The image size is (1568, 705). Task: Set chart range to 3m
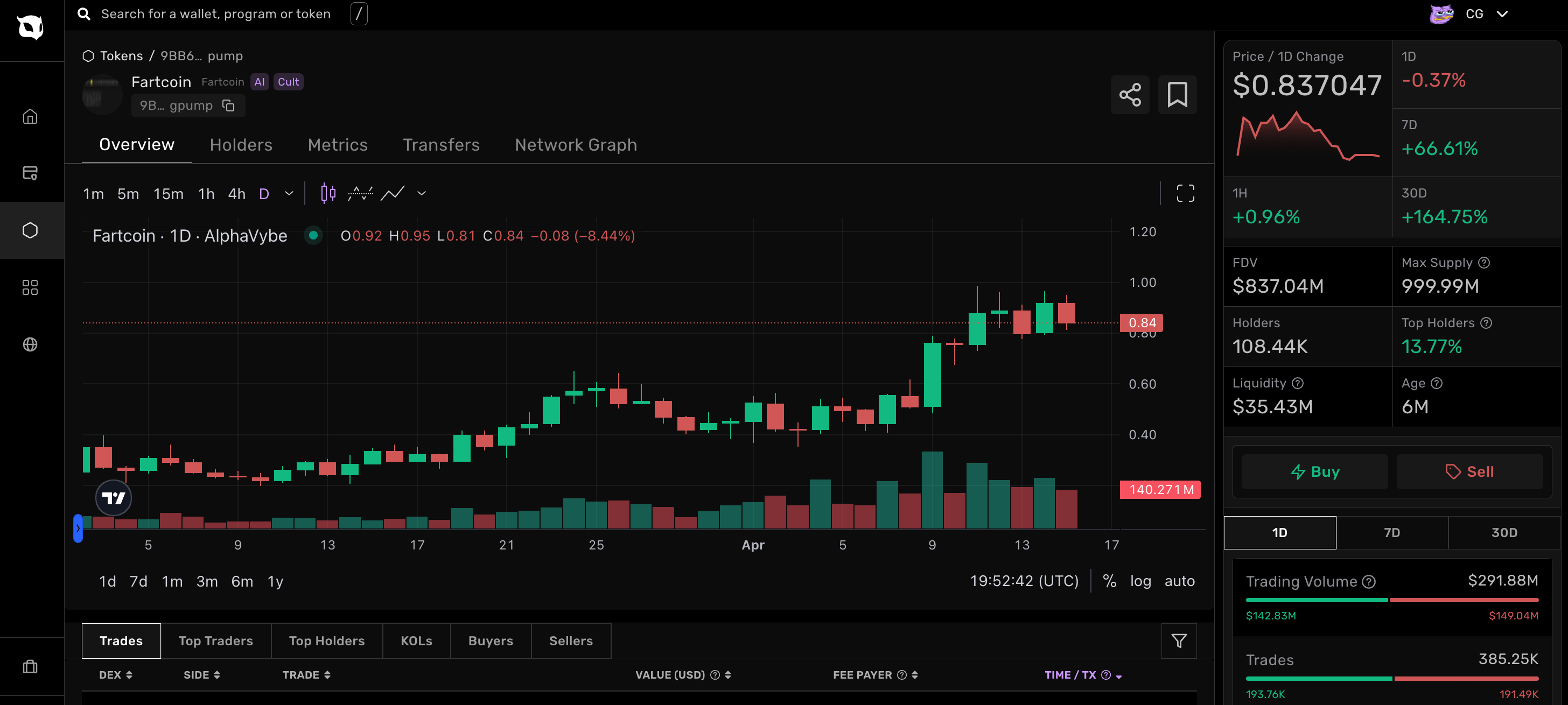[207, 582]
